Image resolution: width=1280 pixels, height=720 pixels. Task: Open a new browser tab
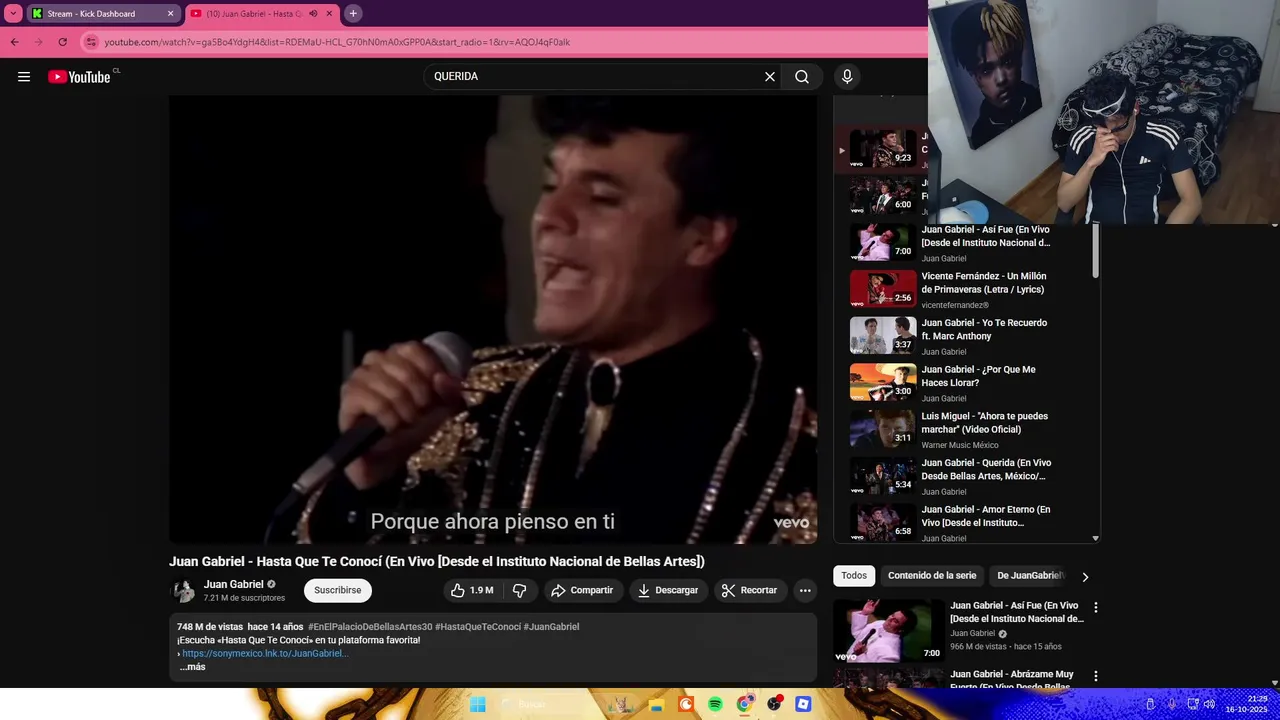[353, 14]
